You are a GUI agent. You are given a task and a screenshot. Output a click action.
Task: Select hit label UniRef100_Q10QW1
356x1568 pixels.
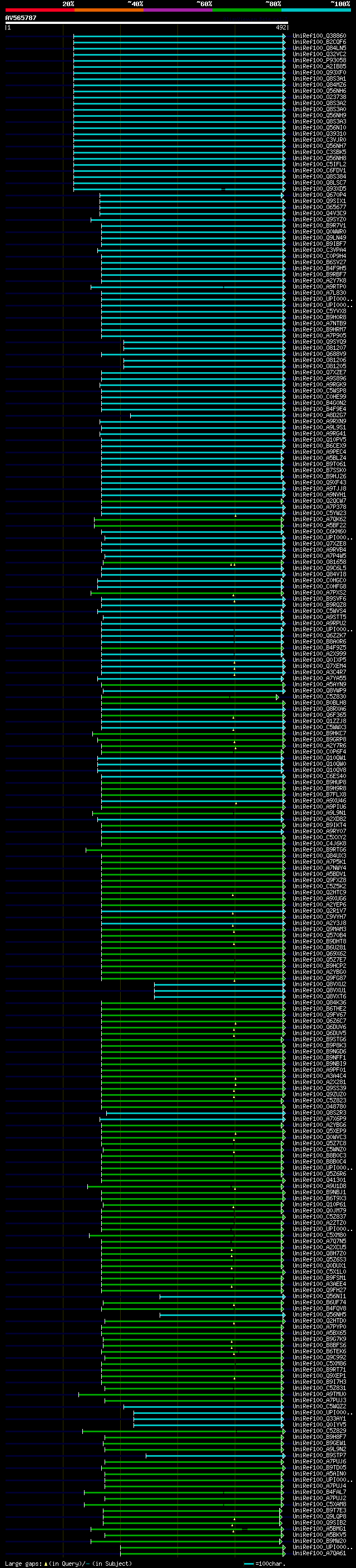coord(319,758)
